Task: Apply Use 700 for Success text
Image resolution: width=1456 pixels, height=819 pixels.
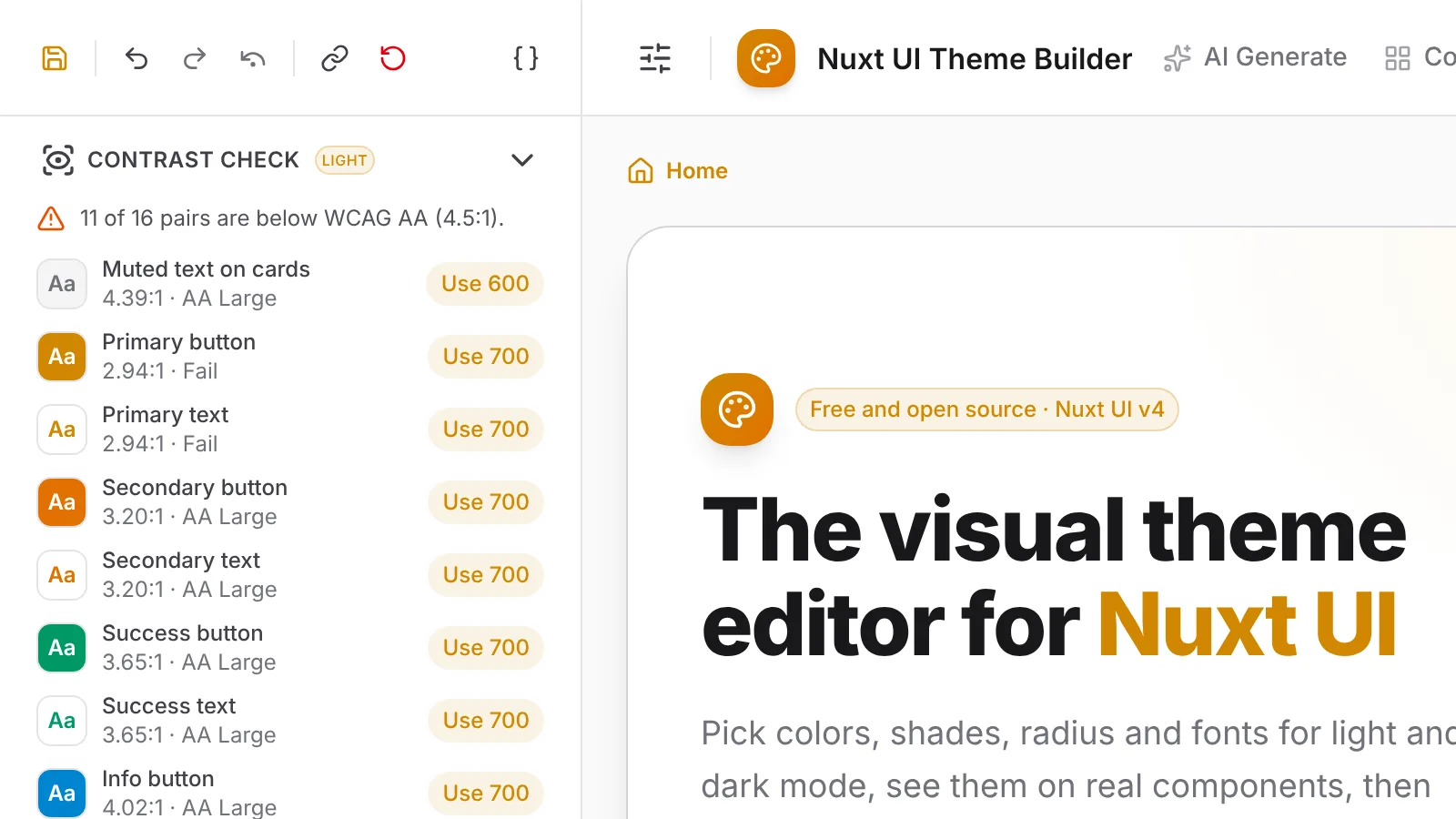Action: (486, 721)
